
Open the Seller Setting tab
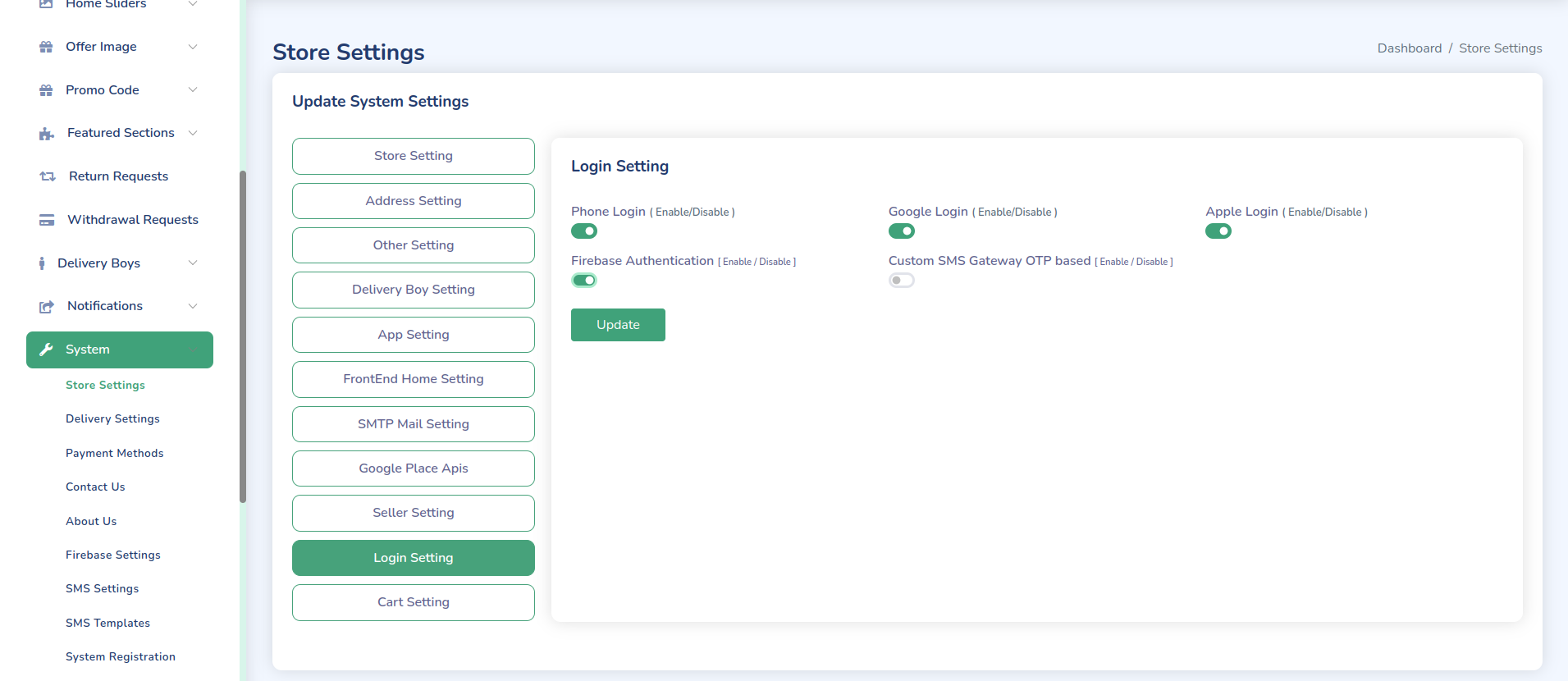pyautogui.click(x=414, y=513)
